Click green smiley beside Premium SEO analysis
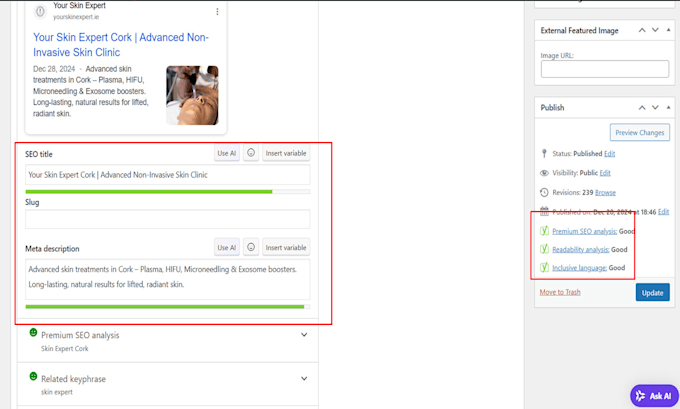Viewport: 680px width, 409px height. 33,332
